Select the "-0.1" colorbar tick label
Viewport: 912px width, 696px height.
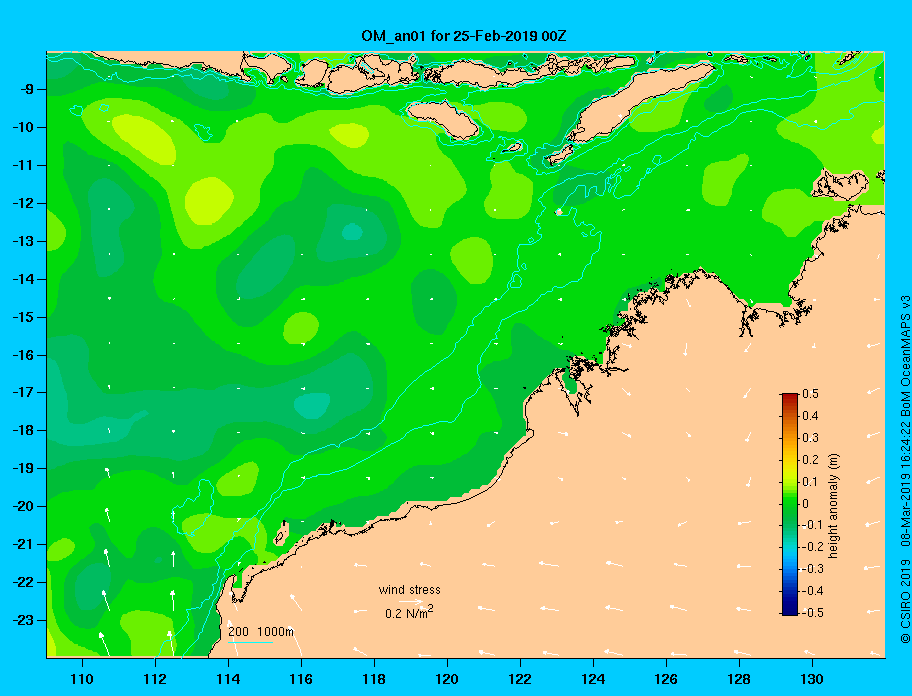(x=812, y=525)
